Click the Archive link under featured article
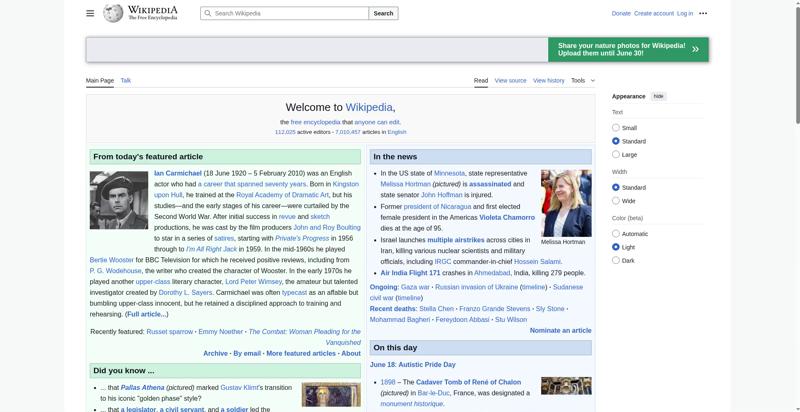 (215, 353)
